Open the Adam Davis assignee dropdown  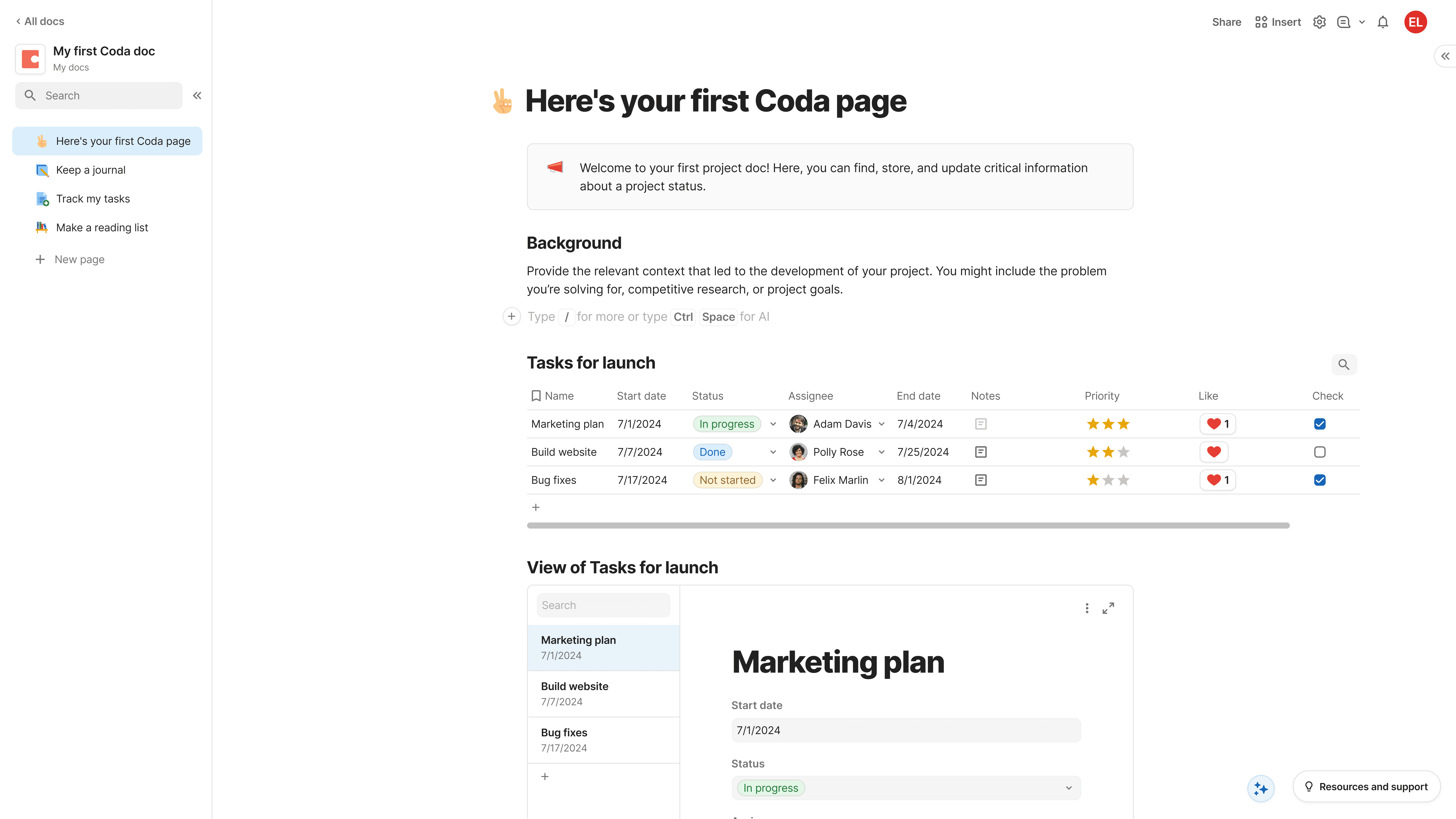(881, 424)
